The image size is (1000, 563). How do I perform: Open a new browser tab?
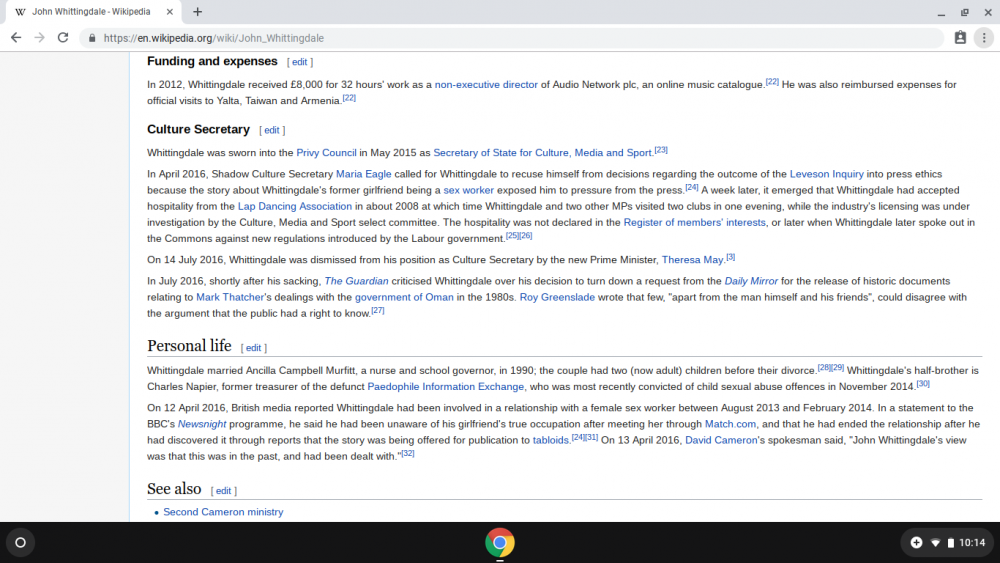click(x=197, y=11)
